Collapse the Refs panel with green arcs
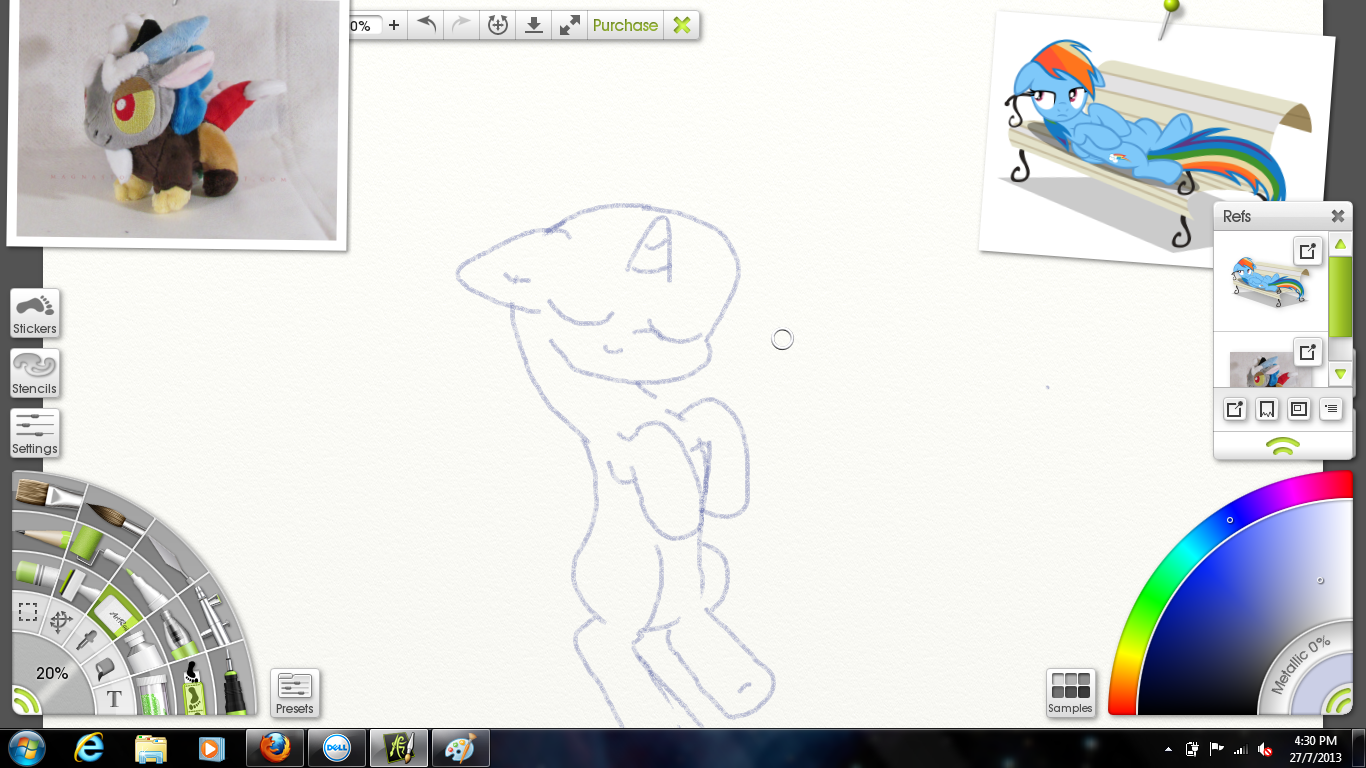The height and width of the screenshot is (768, 1366). coord(1283,446)
